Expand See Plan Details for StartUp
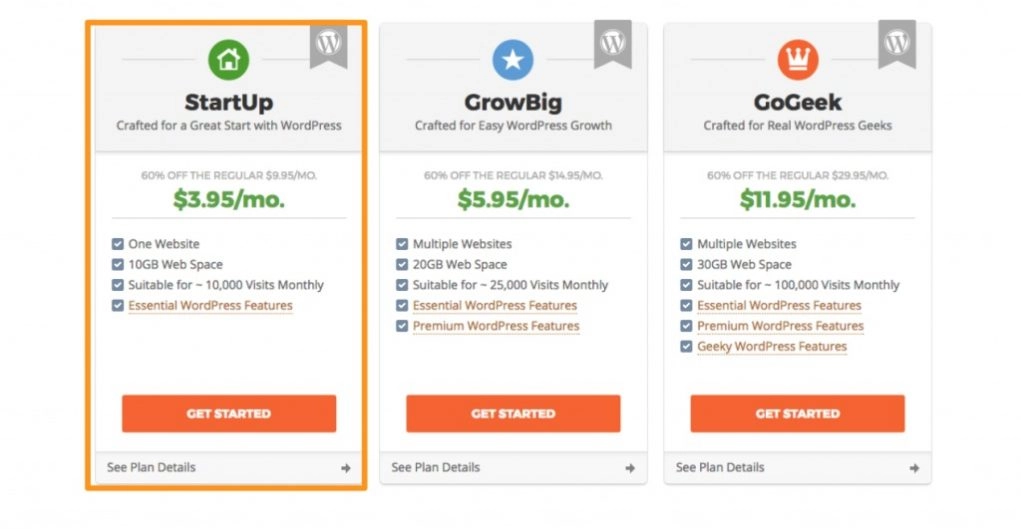Screen dimensions: 1021x529 tap(229, 468)
